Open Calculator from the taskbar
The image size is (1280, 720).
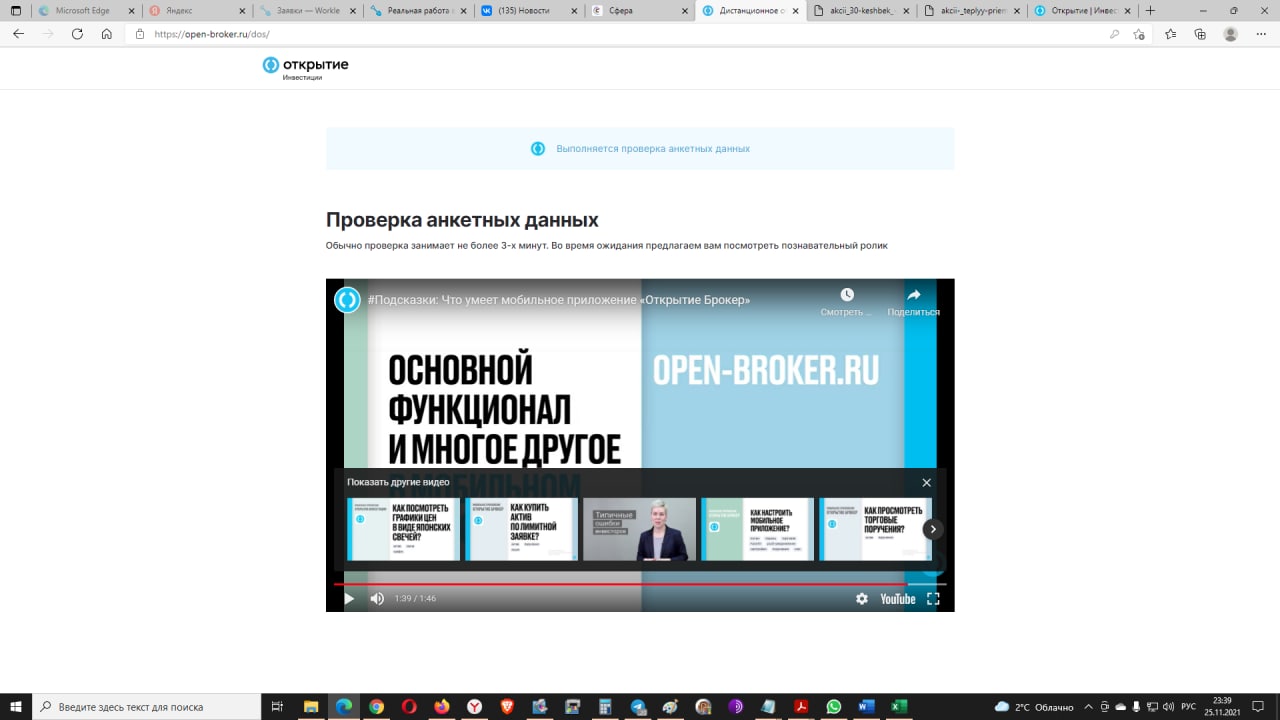pos(605,706)
